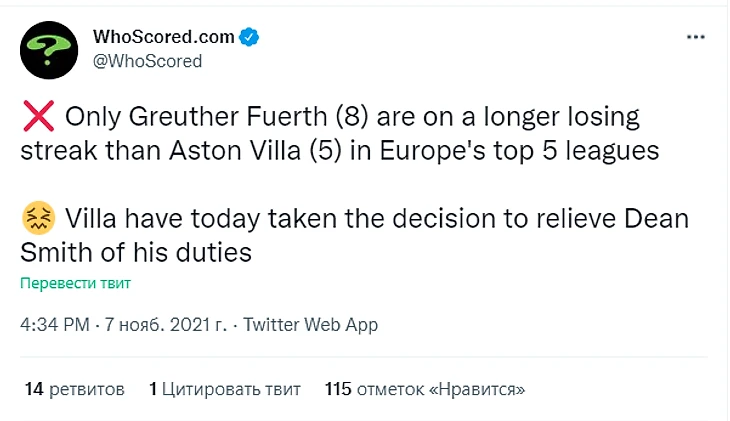Viewport: 730px width, 421px height.
Task: Click the 'Smith of his duties' line
Action: [x=135, y=252]
